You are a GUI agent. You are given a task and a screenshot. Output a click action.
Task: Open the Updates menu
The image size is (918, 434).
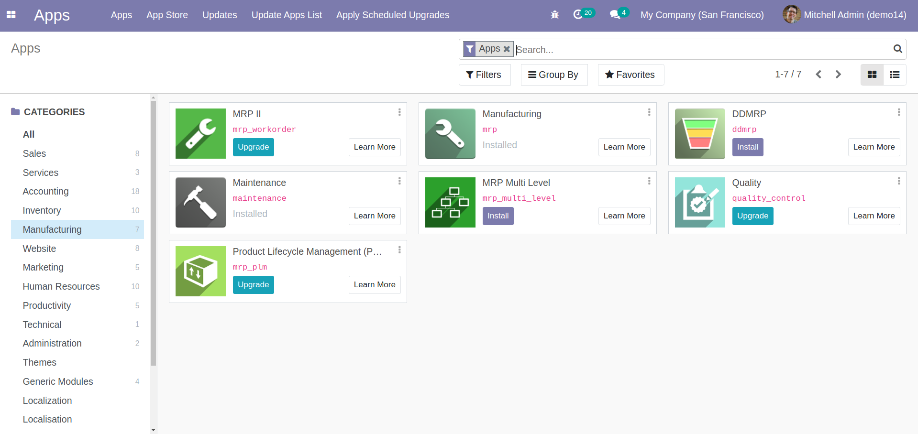(x=220, y=15)
